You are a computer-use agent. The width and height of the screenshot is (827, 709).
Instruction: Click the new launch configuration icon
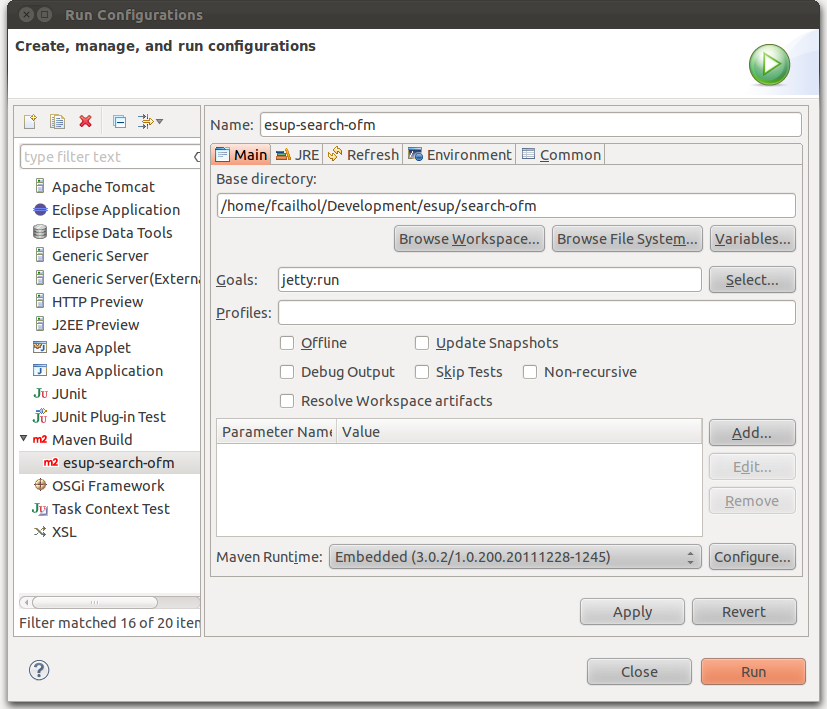(30, 121)
